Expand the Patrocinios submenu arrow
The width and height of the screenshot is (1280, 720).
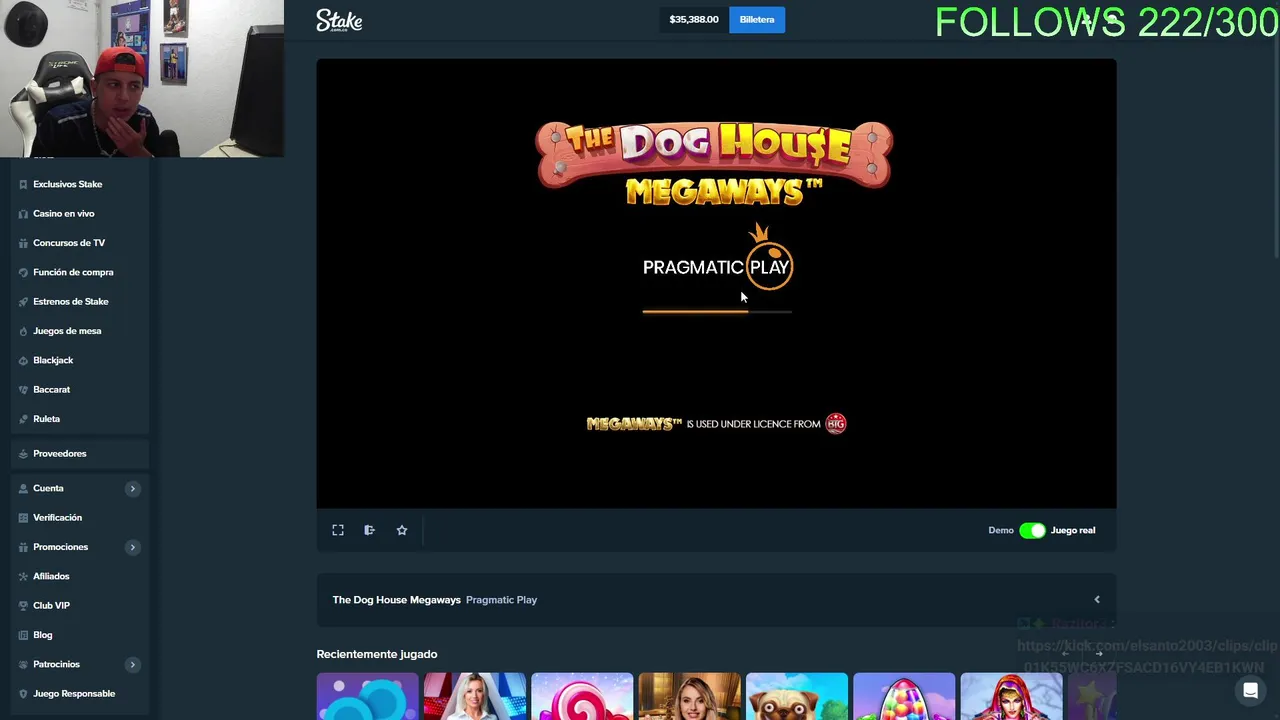[132, 664]
